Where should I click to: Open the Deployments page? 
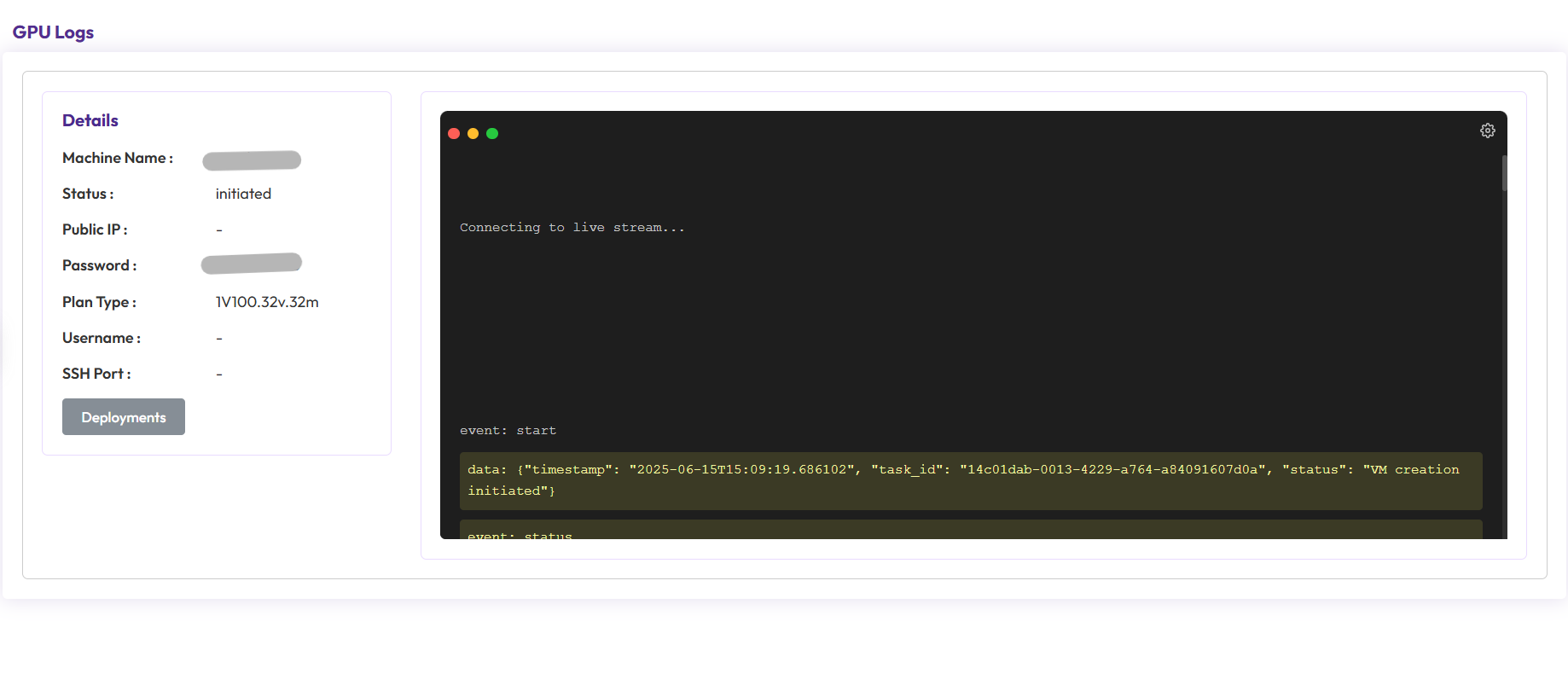pos(124,417)
